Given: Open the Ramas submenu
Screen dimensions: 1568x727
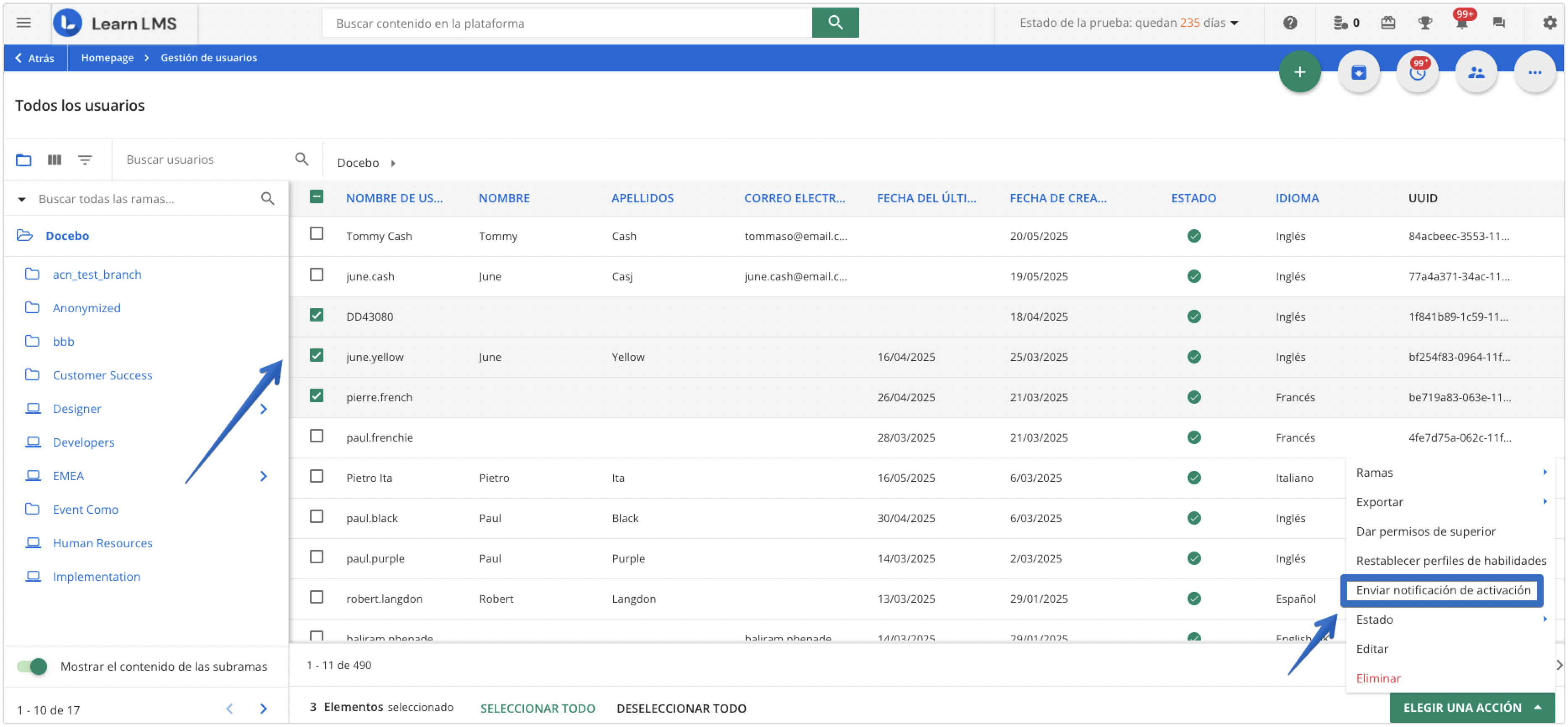Looking at the screenshot, I should pyautogui.click(x=1450, y=472).
